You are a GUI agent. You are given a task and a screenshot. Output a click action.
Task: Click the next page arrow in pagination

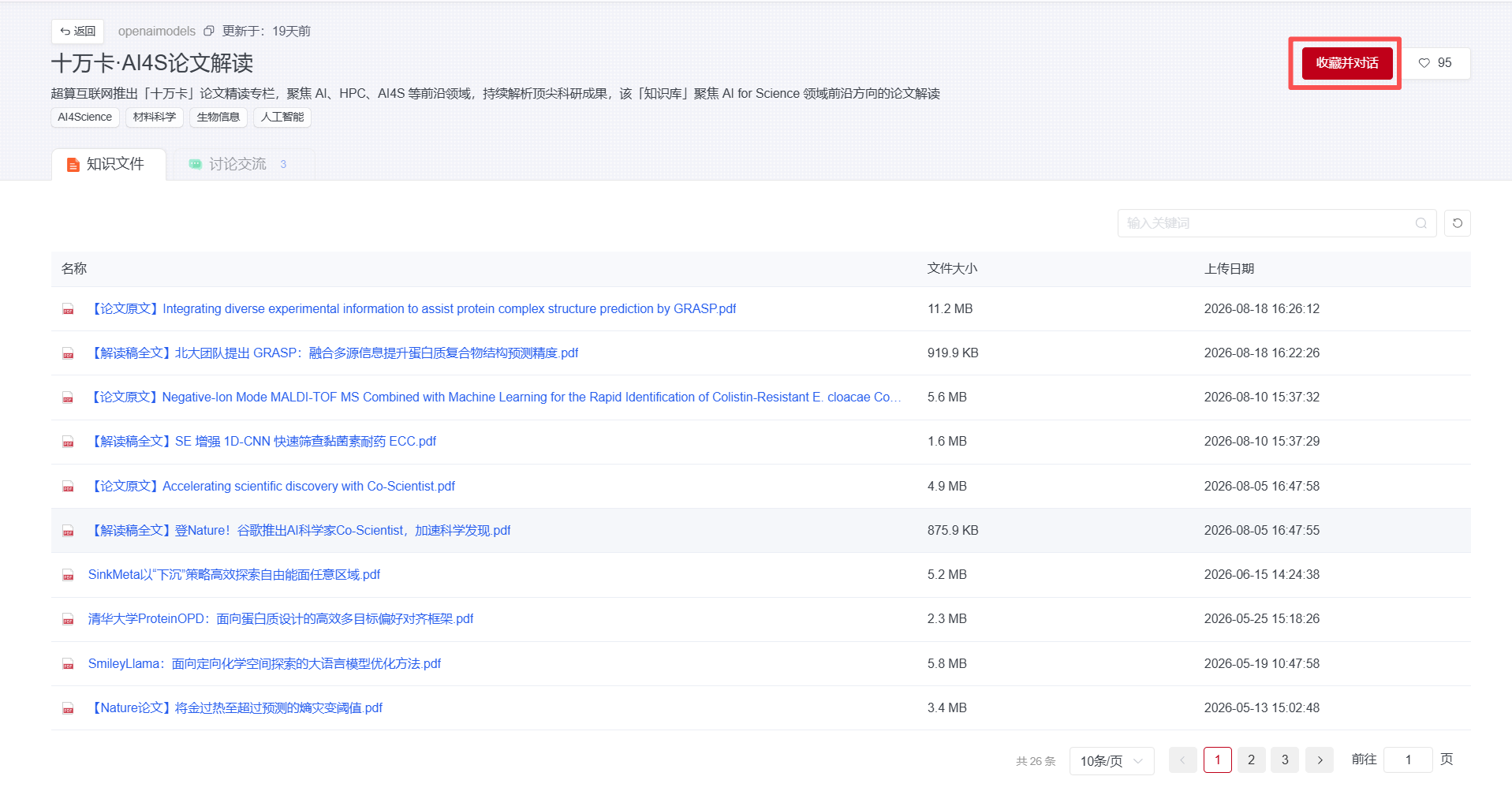click(x=1319, y=760)
